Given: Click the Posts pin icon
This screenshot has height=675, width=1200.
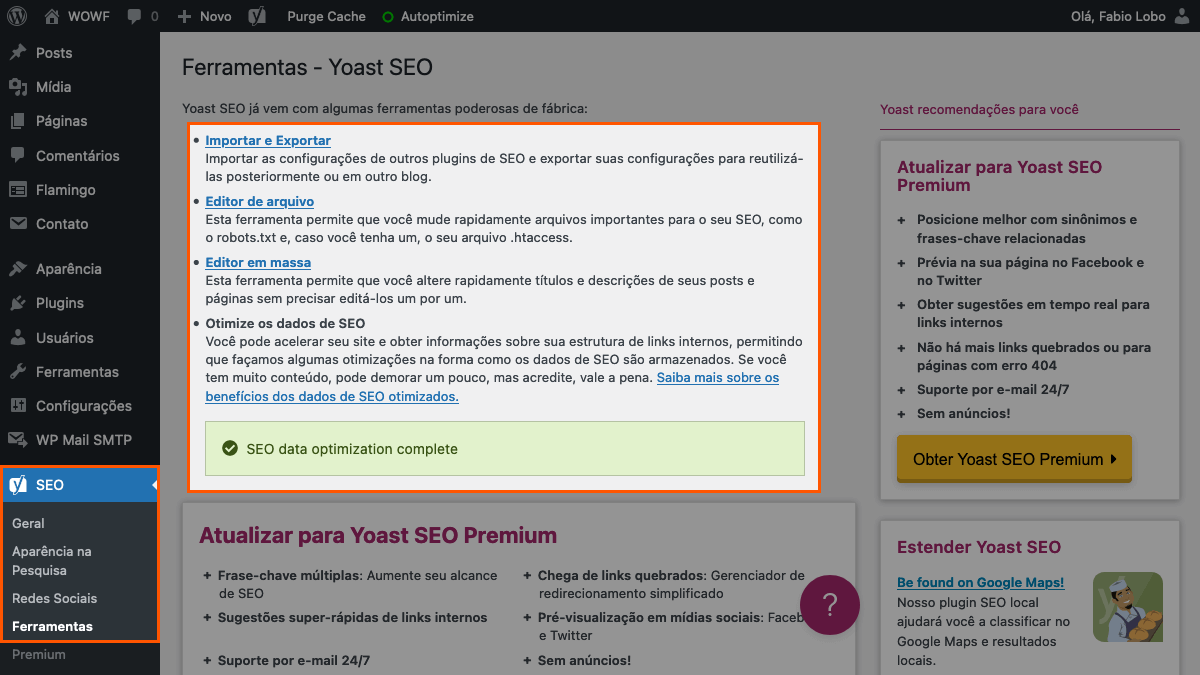Looking at the screenshot, I should (x=18, y=52).
